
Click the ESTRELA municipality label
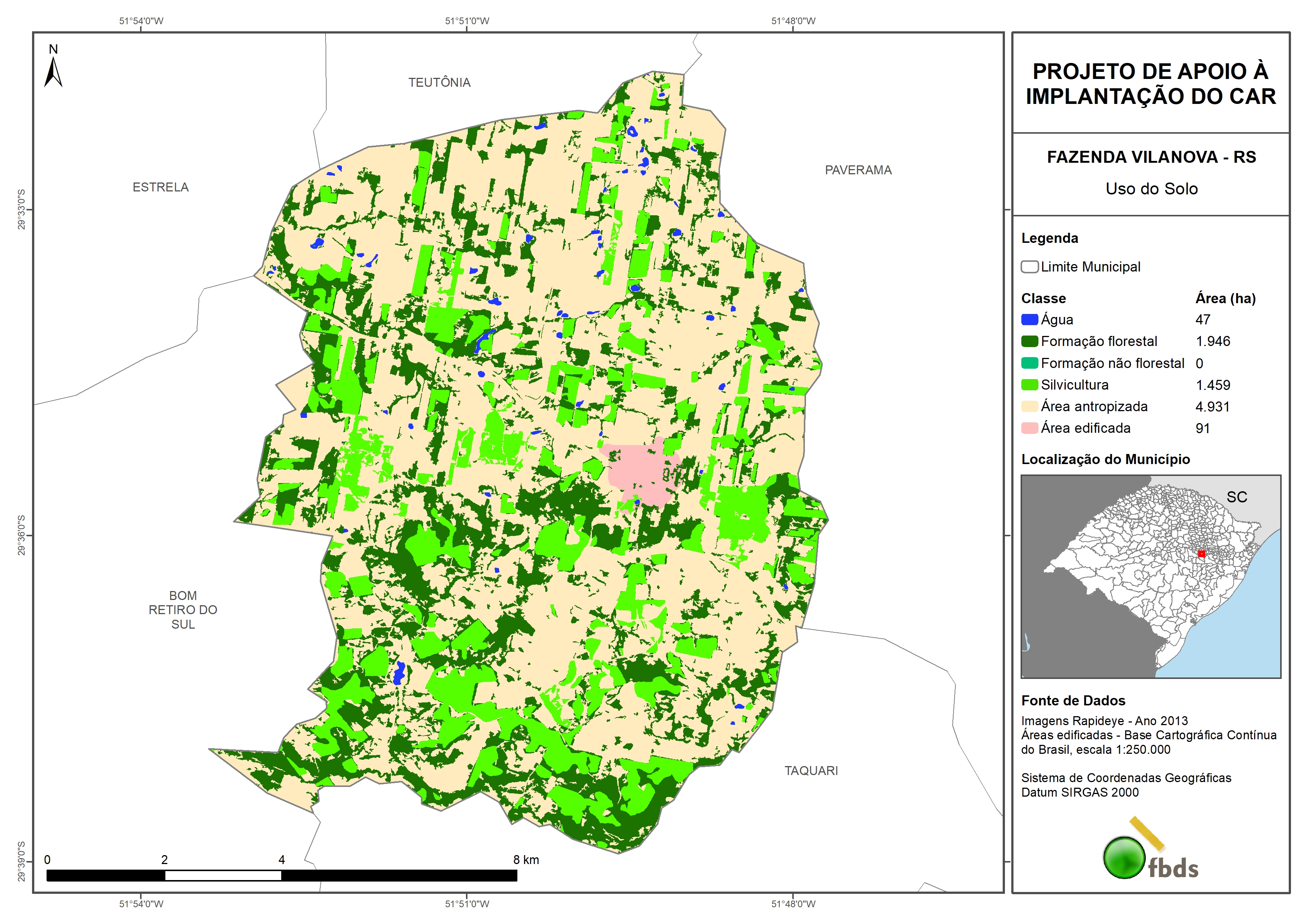[161, 187]
